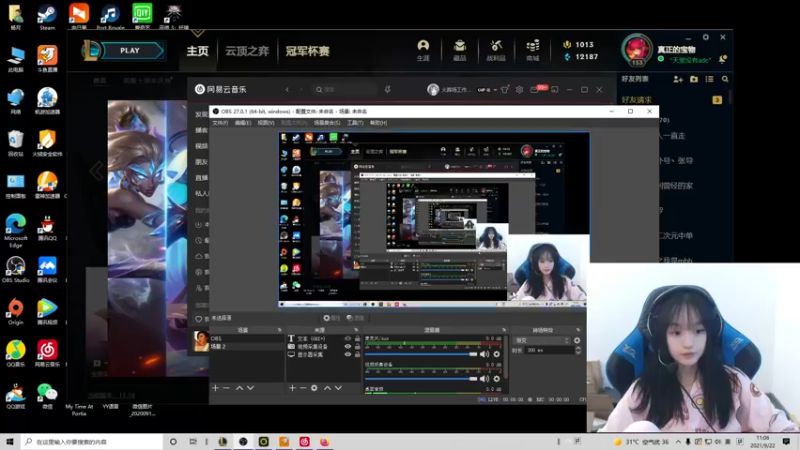Open League client settings gear
Viewport: 800px width, 450px height.
tap(706, 37)
